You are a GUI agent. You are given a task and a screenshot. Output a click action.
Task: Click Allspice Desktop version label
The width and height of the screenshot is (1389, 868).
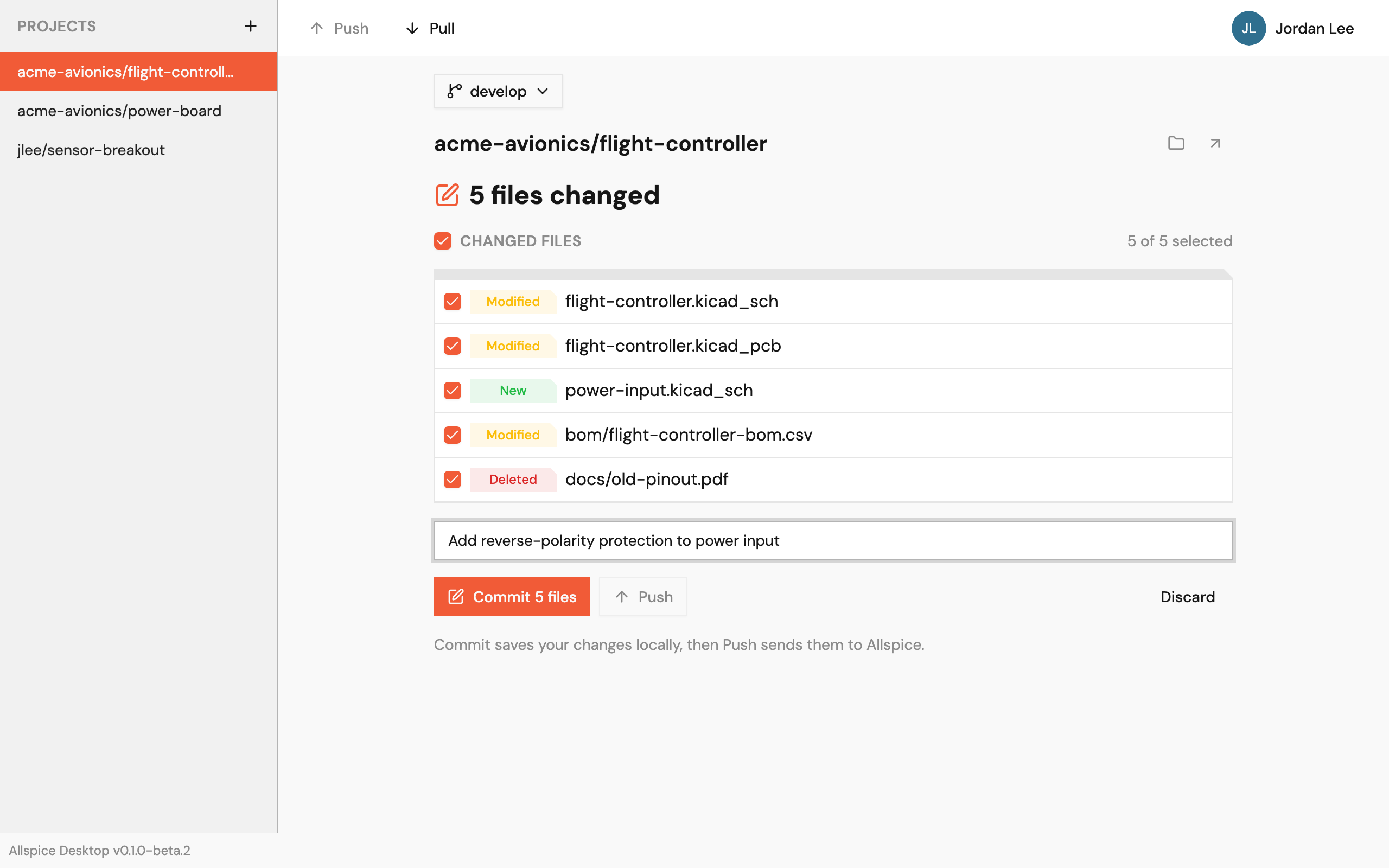(x=99, y=850)
